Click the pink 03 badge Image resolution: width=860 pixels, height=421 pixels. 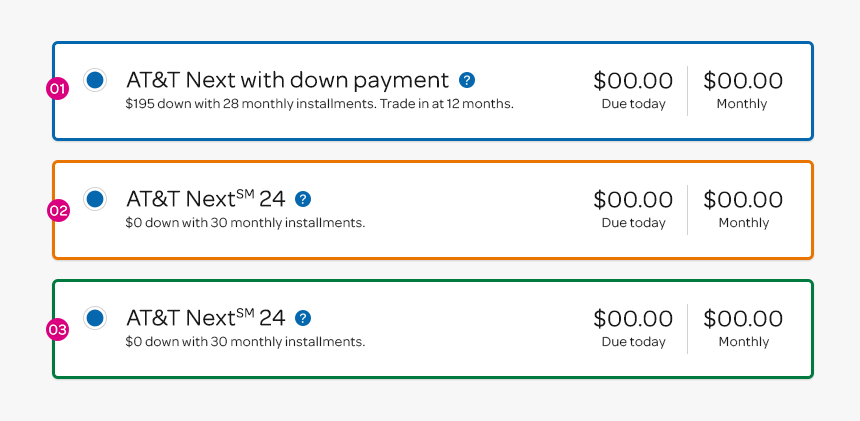coord(58,330)
